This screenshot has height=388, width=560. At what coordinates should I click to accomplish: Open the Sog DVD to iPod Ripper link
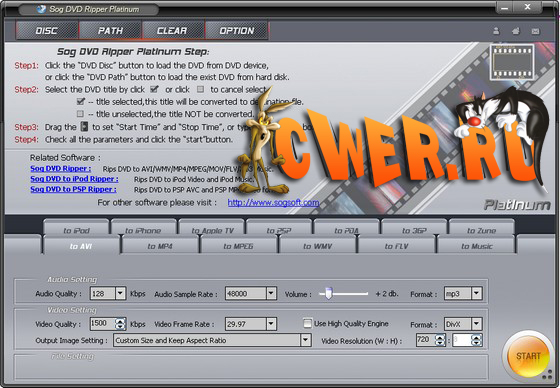(x=74, y=179)
